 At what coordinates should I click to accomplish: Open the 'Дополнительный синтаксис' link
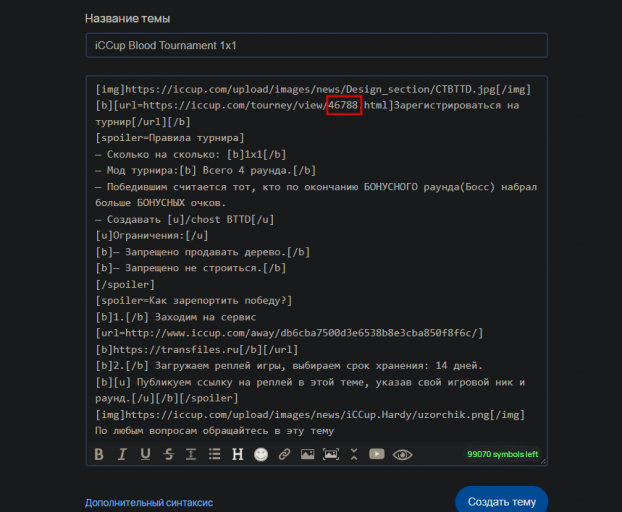coord(149,502)
